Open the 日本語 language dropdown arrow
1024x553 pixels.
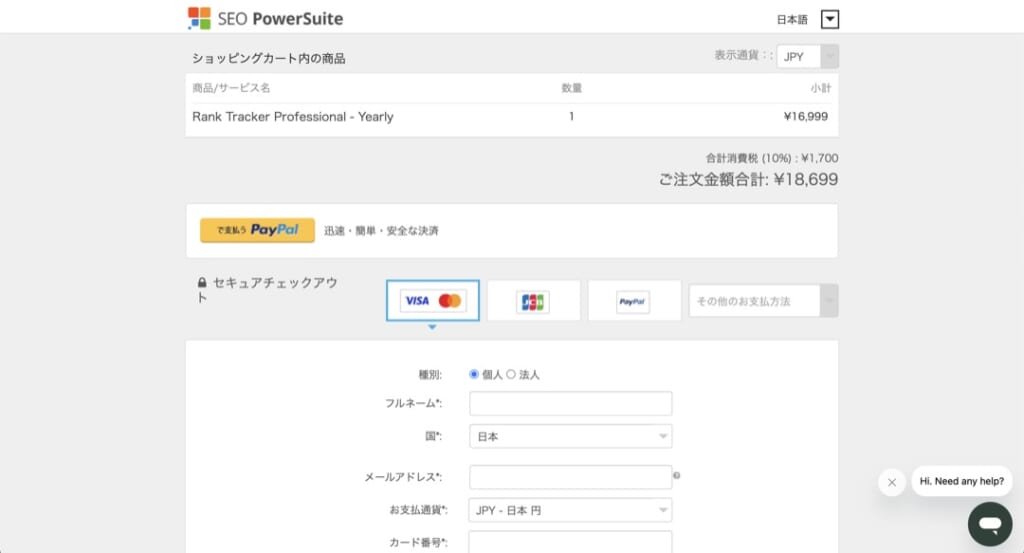[x=829, y=19]
